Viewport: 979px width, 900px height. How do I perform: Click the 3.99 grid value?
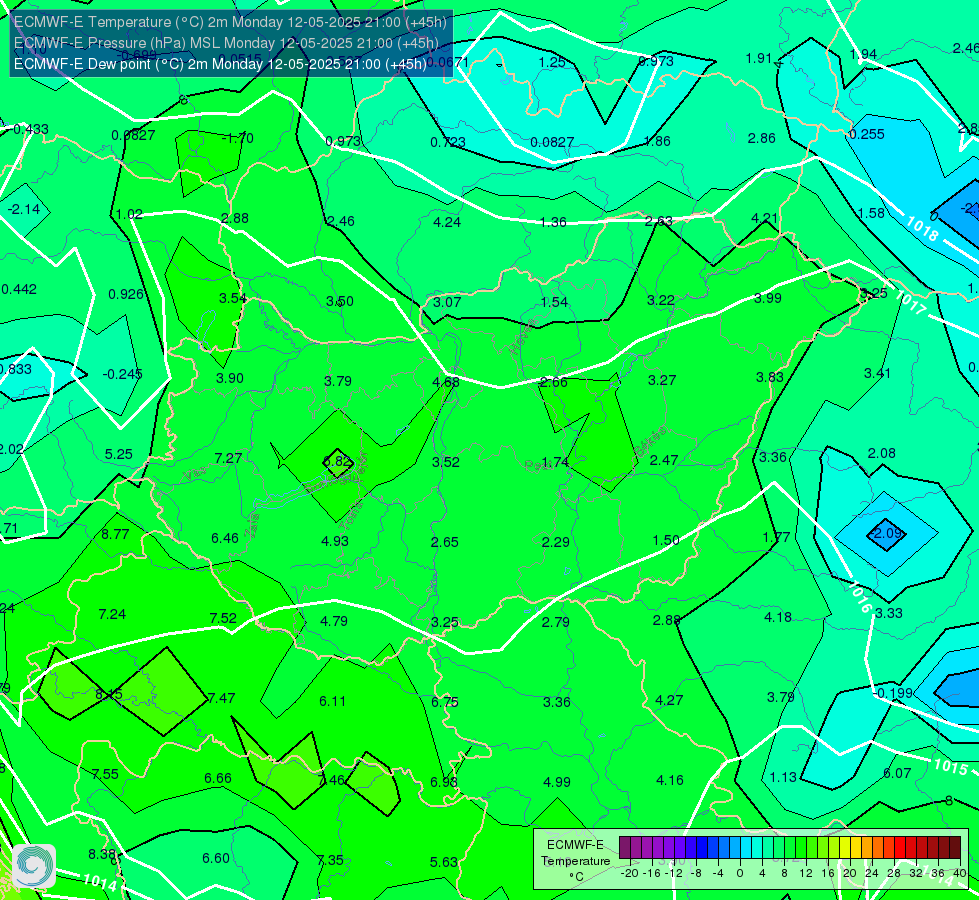768,298
